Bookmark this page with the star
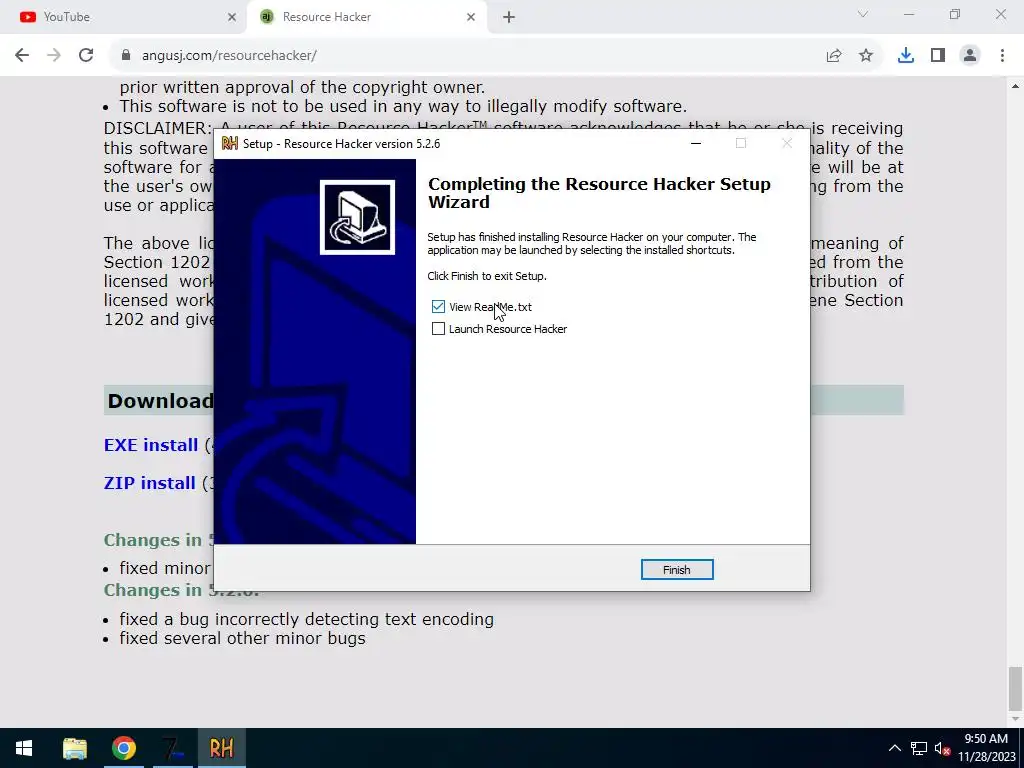Viewport: 1024px width, 768px height. click(x=866, y=56)
